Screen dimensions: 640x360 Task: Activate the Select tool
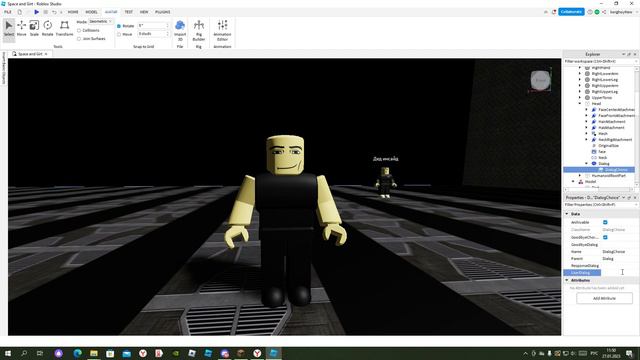click(x=9, y=29)
